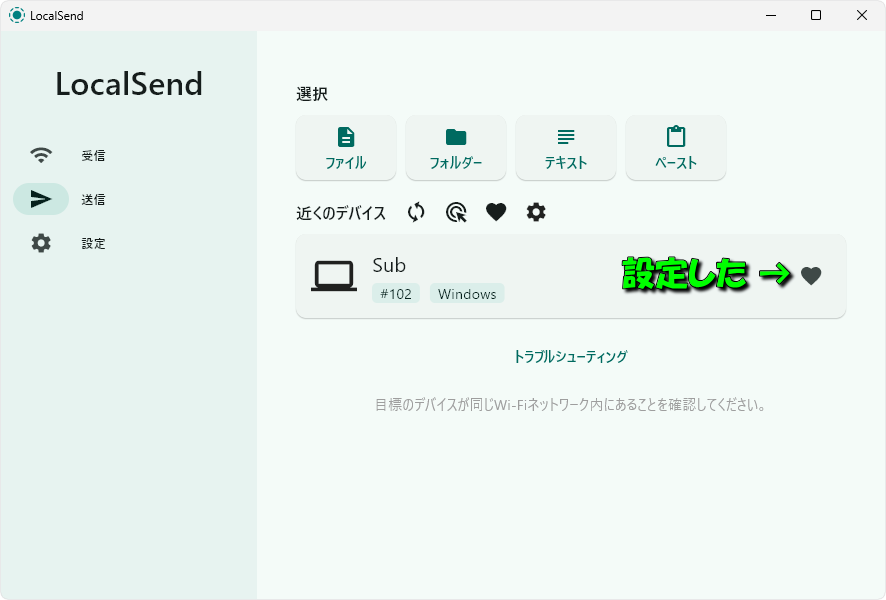Image resolution: width=886 pixels, height=600 pixels.
Task: Choose ファイル to select a file
Action: coord(346,148)
